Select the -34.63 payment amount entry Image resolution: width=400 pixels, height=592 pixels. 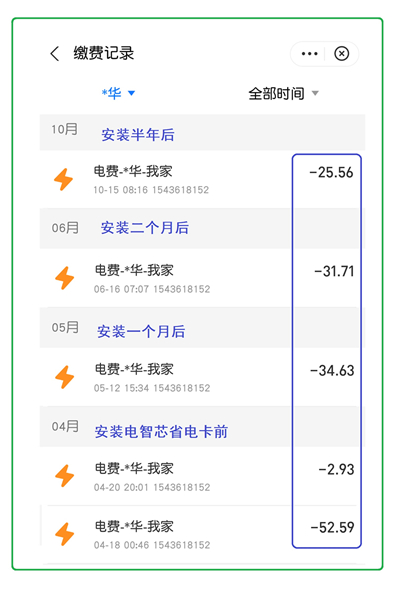[332, 370]
